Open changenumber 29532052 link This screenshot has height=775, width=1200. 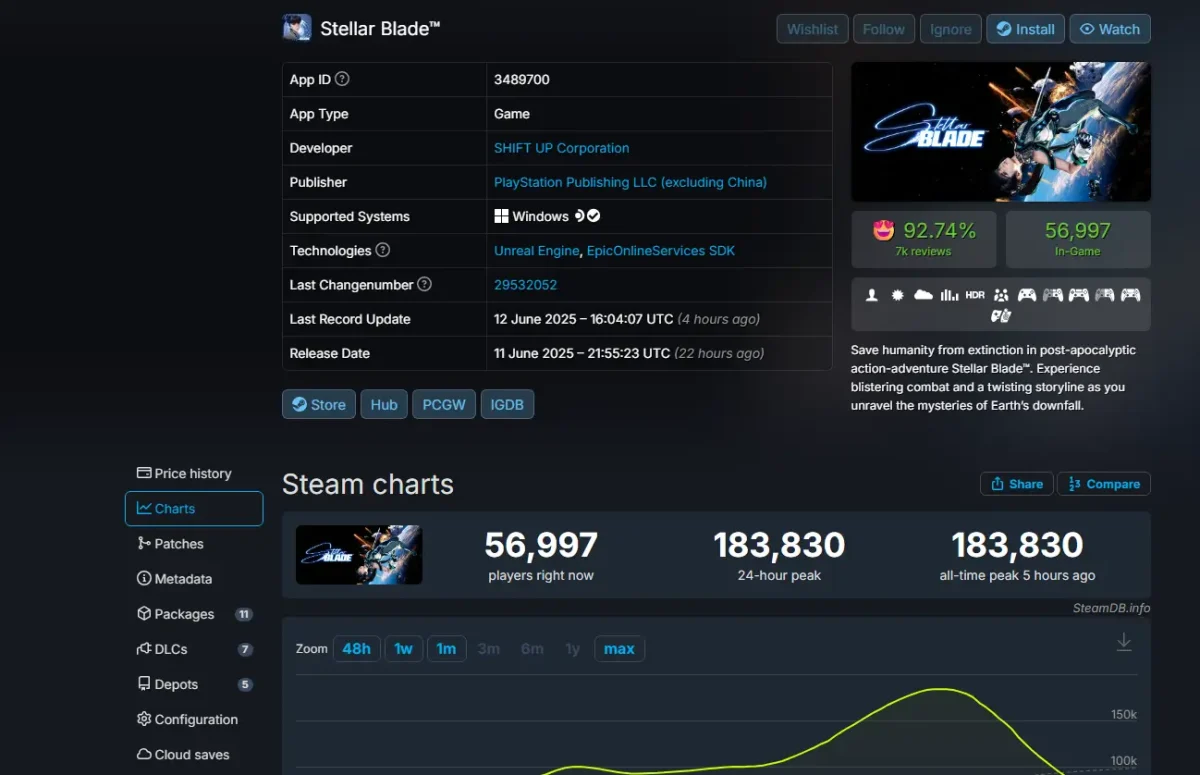(x=525, y=284)
